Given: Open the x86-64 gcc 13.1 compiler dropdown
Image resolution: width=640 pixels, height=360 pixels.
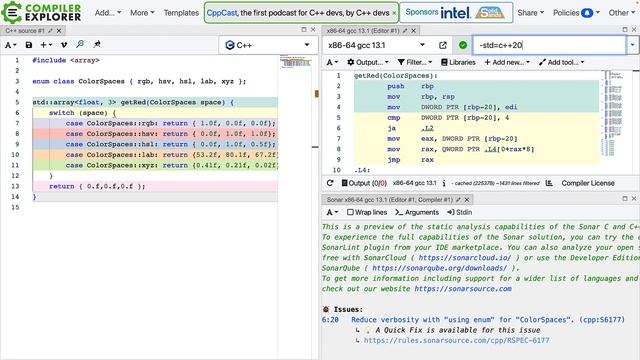Looking at the screenshot, I should coord(376,45).
